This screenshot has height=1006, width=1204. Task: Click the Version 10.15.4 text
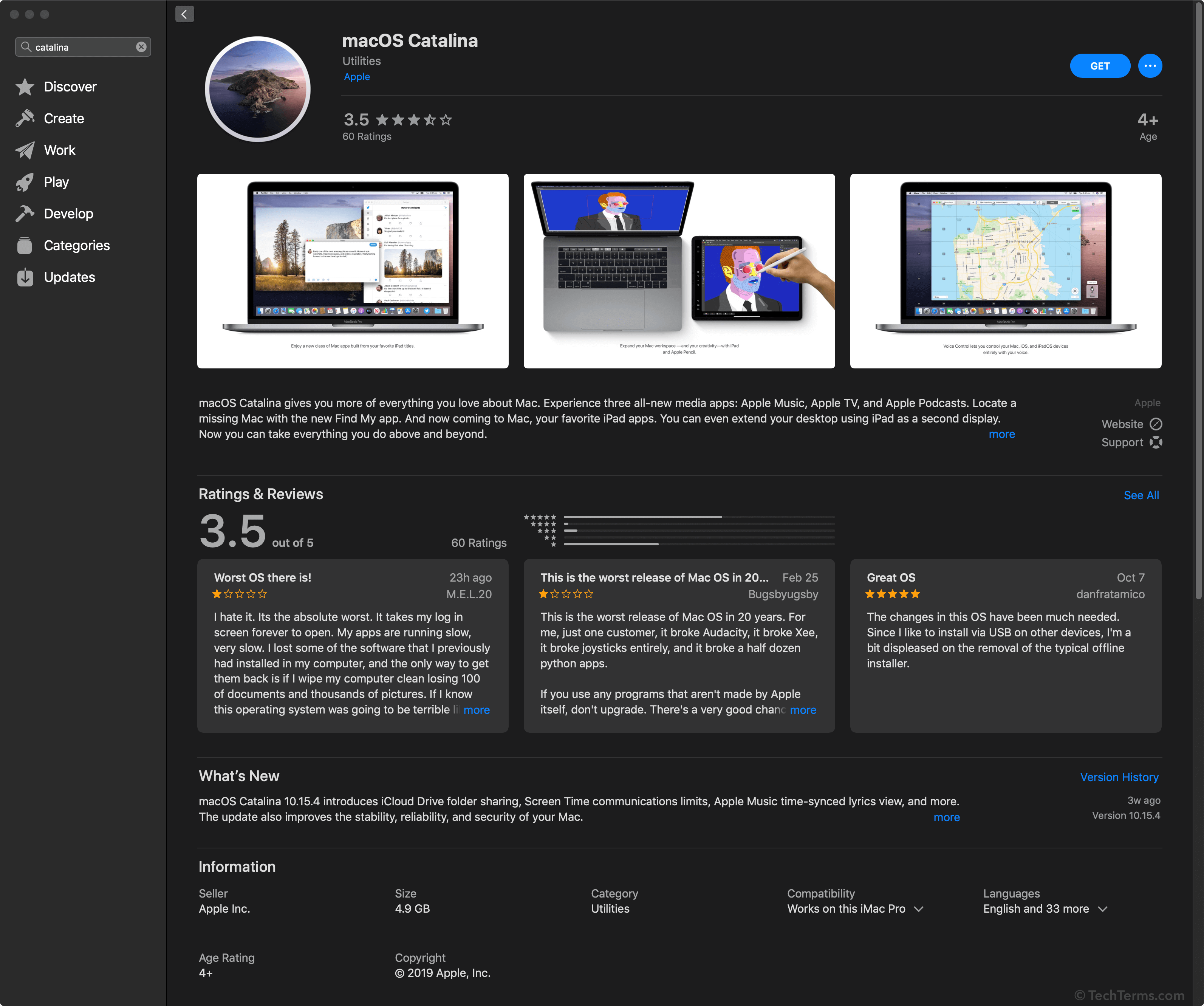pos(1125,815)
